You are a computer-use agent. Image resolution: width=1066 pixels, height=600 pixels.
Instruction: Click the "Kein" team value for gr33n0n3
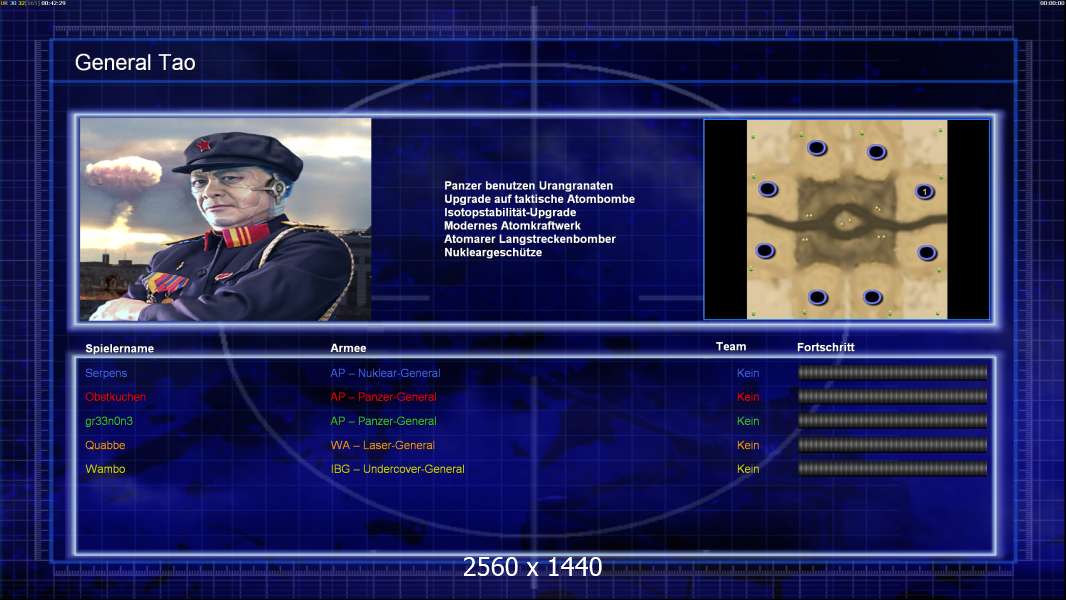click(x=748, y=421)
